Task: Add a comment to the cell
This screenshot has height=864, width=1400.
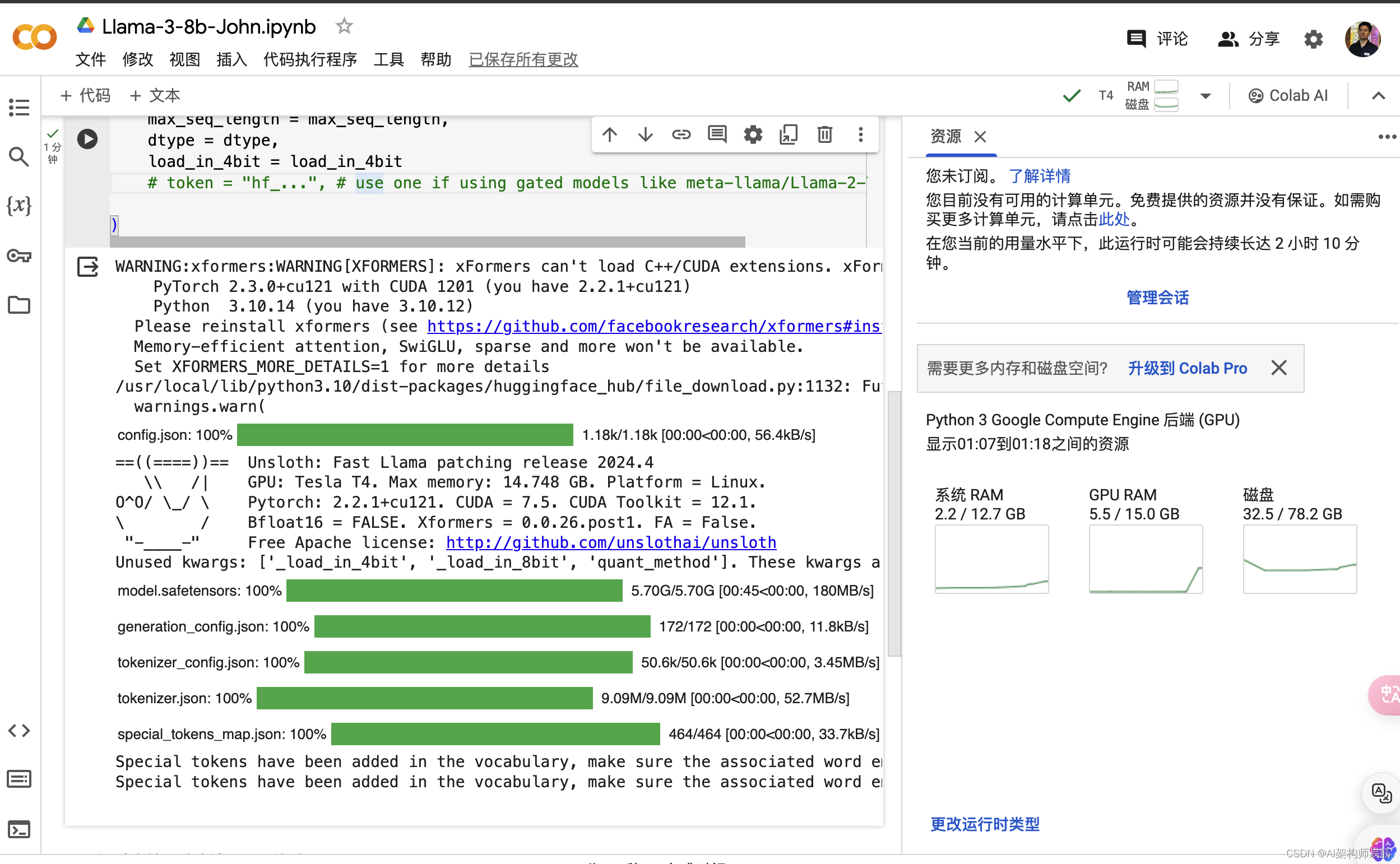Action: point(717,135)
